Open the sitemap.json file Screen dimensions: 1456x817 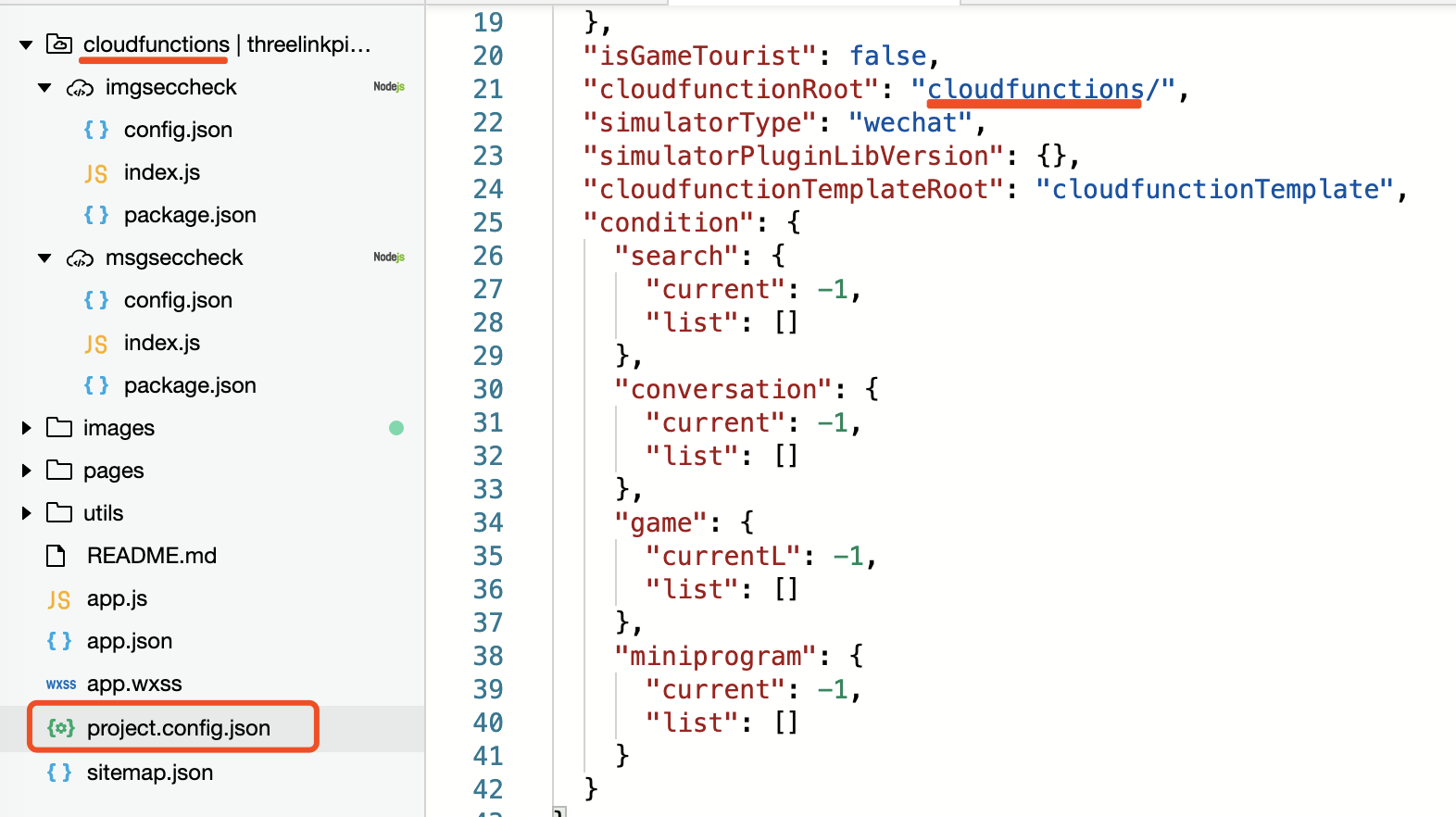point(150,773)
